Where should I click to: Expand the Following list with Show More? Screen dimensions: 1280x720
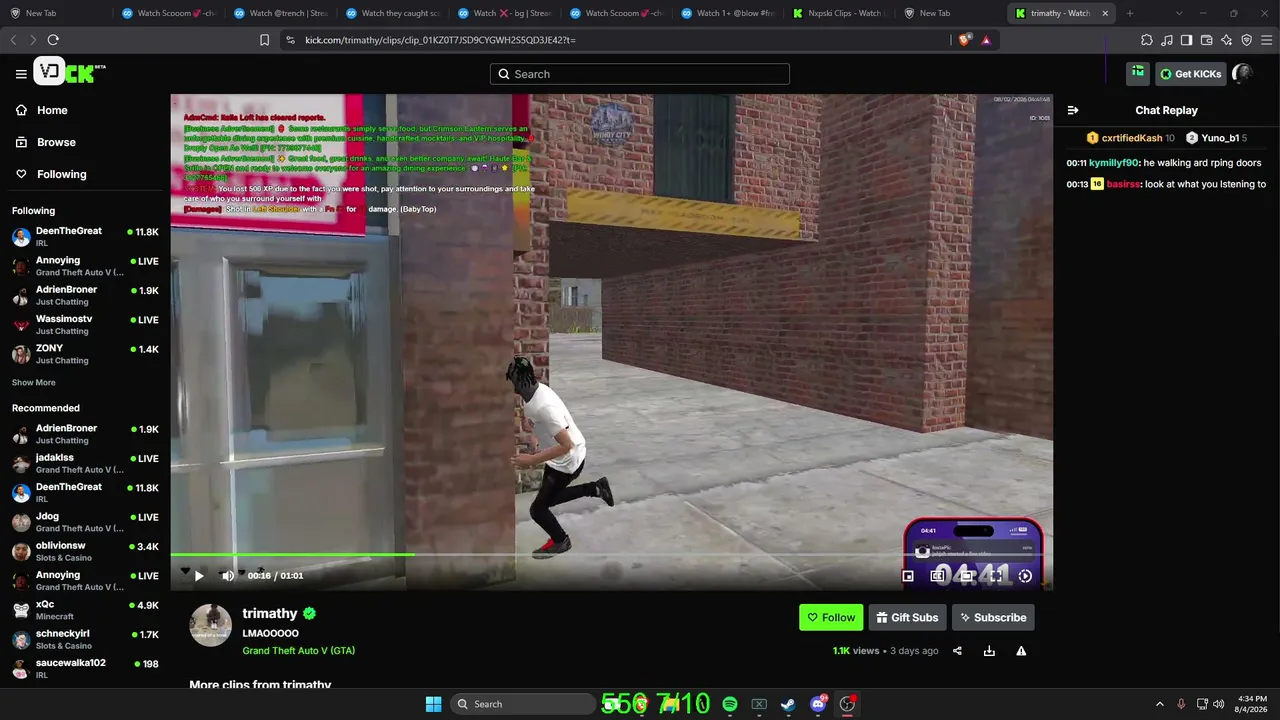(34, 383)
